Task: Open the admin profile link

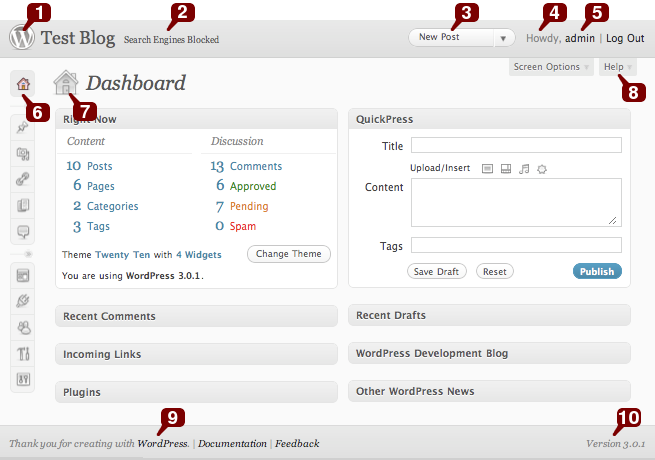Action: [580, 38]
